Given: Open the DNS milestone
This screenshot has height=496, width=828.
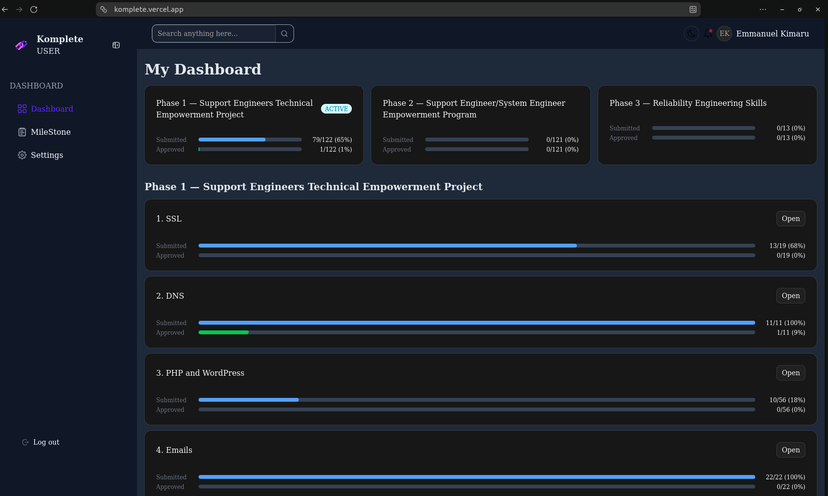Looking at the screenshot, I should click(x=790, y=296).
